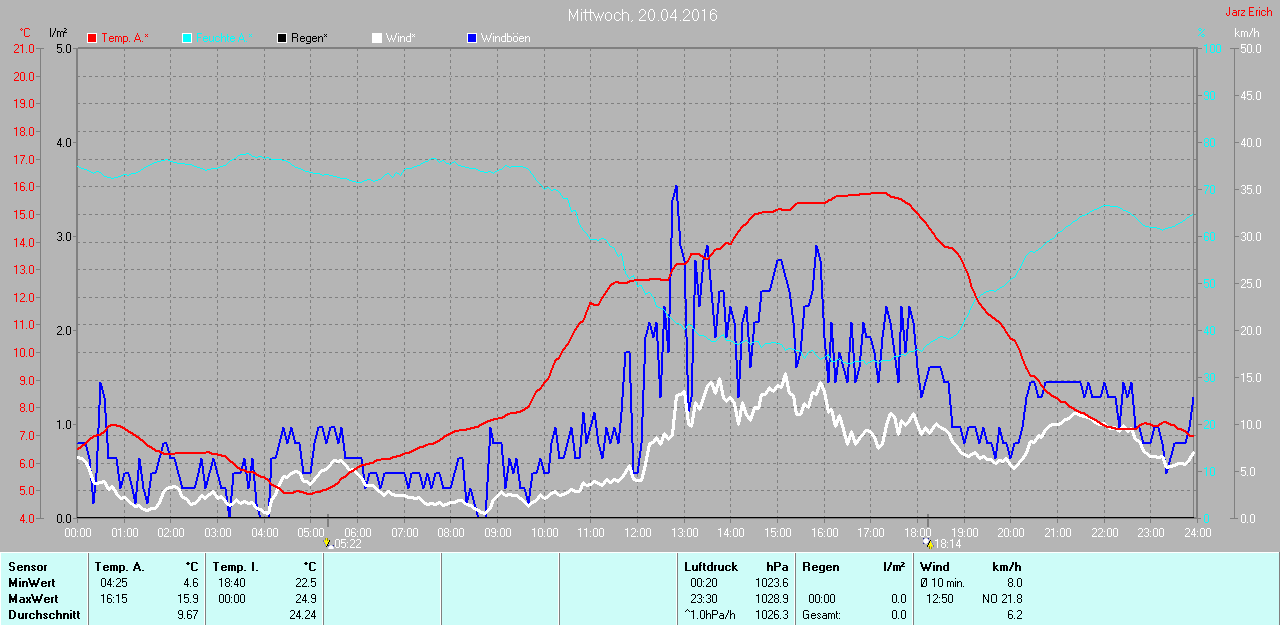The image size is (1280, 625).
Task: Click the 'Durchschnitt' row header
Action: (44, 615)
